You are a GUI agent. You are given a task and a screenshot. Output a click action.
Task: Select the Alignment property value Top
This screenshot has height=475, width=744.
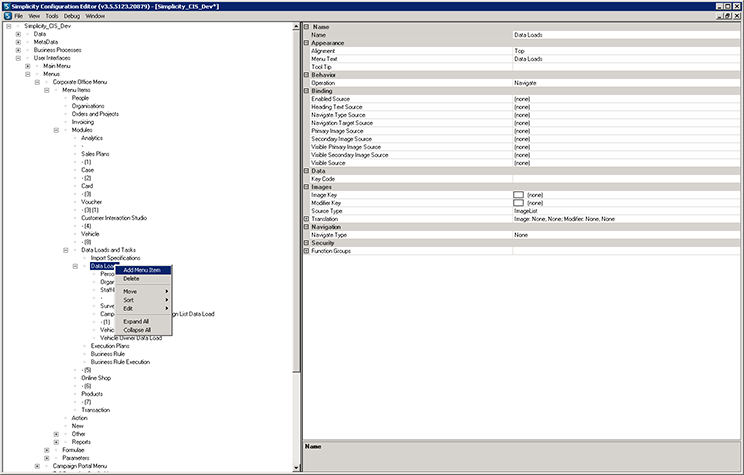point(626,51)
